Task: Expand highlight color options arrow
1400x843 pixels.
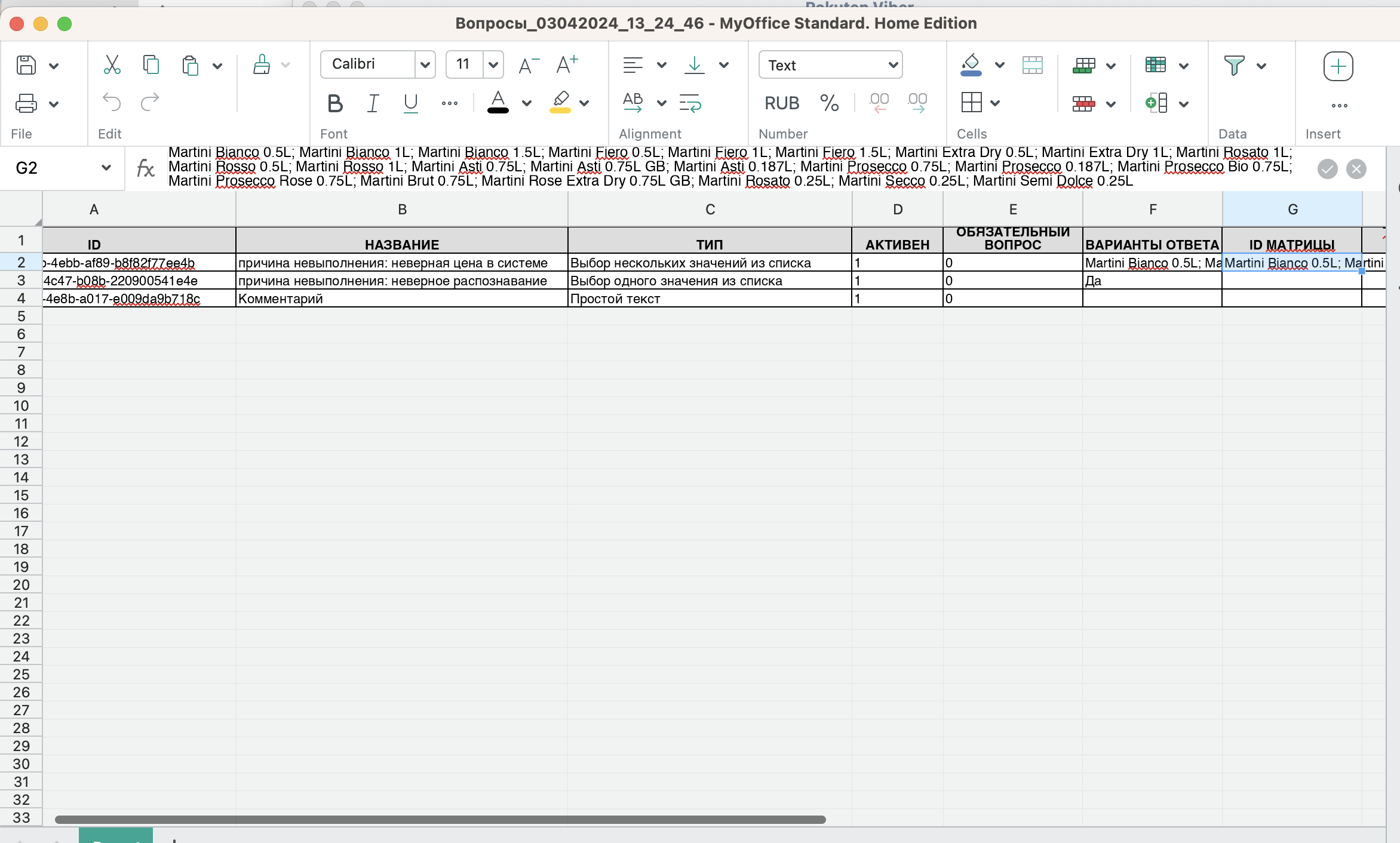Action: pos(584,103)
